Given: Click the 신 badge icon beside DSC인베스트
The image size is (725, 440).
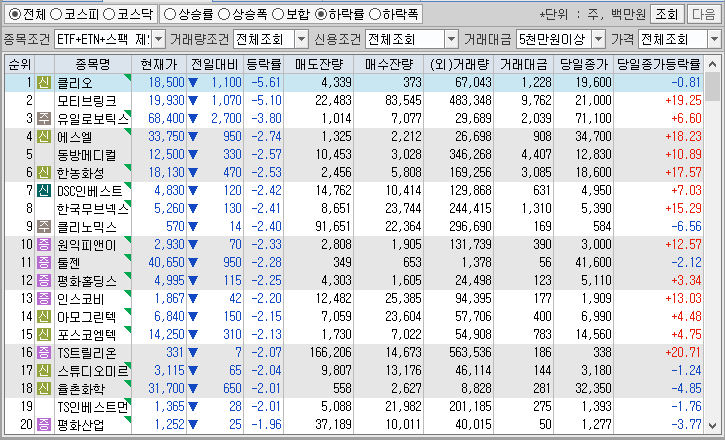Looking at the screenshot, I should (x=44, y=190).
